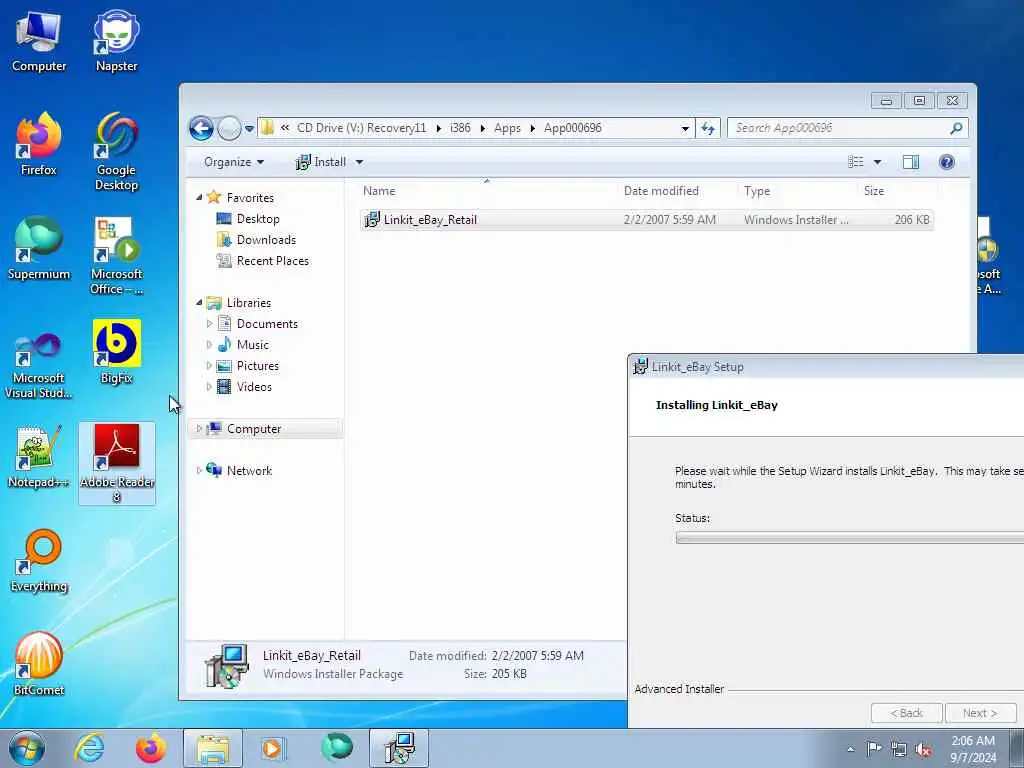Screen dimensions: 1024x768
Task: Expand the Documents library node
Action: click(x=209, y=324)
